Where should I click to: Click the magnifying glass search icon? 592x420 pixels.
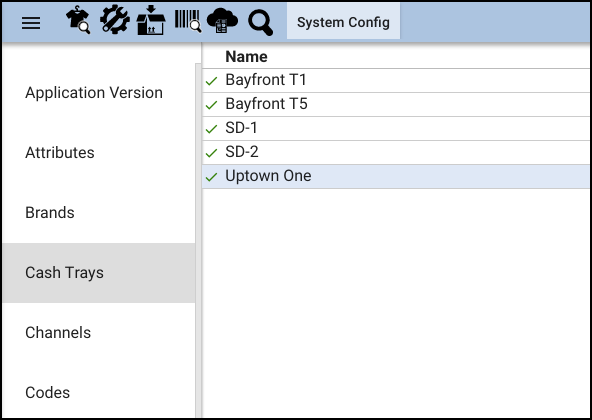[x=261, y=22]
